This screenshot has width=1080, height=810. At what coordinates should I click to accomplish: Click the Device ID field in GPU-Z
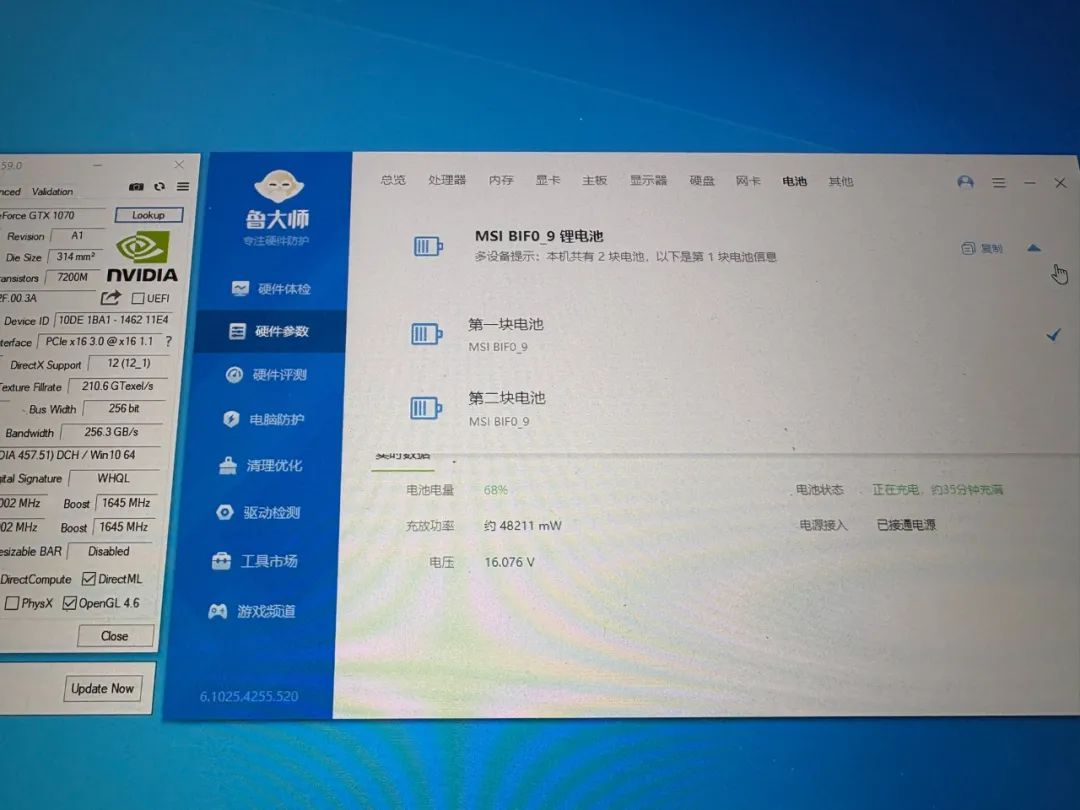112,320
